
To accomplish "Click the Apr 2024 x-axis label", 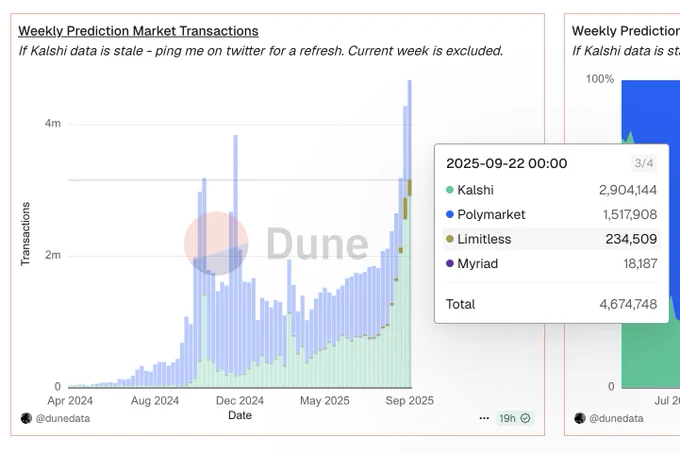I will pos(70,401).
